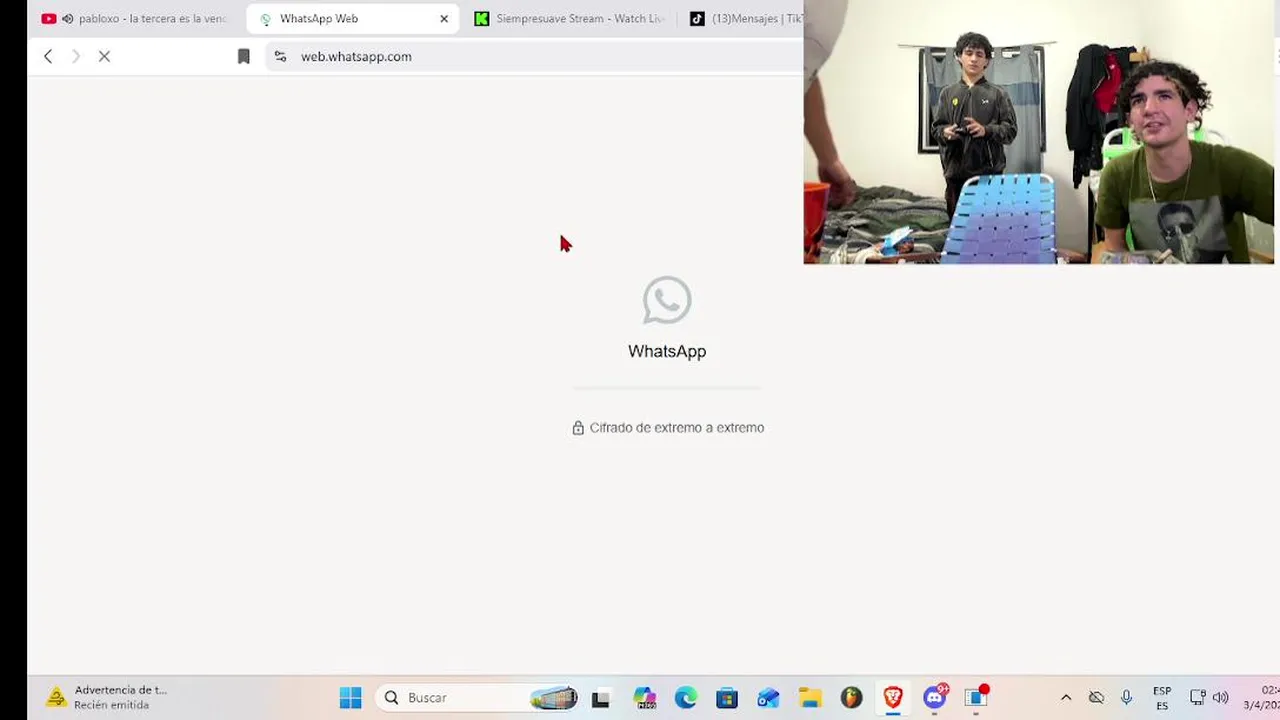Switch to the Brave browser taskbar icon
The width and height of the screenshot is (1280, 720).
[893, 698]
